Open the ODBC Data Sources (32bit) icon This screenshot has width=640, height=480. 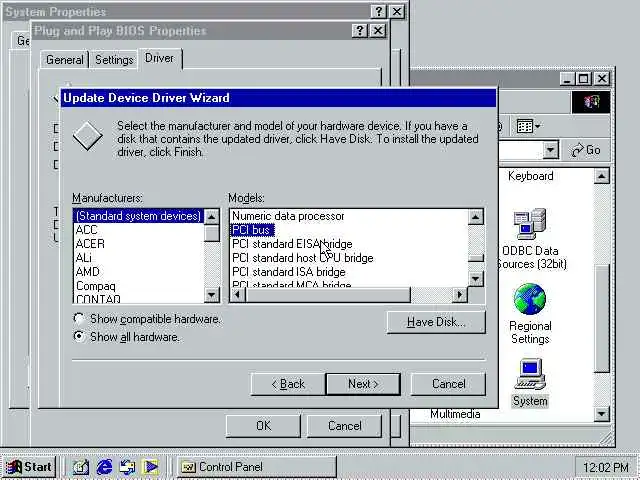pyautogui.click(x=530, y=224)
